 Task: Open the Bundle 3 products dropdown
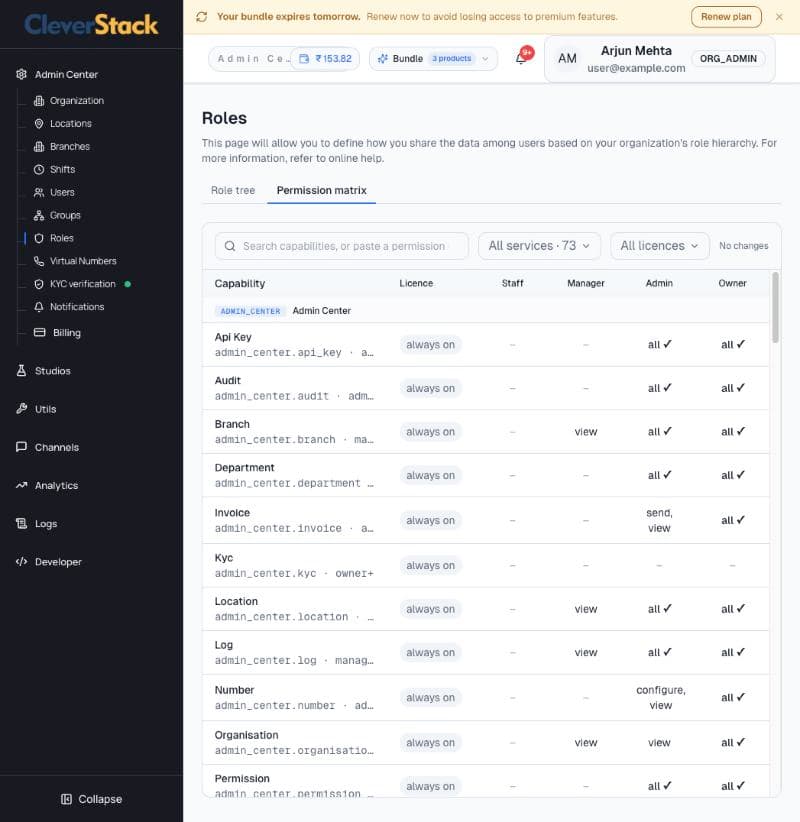coord(434,59)
